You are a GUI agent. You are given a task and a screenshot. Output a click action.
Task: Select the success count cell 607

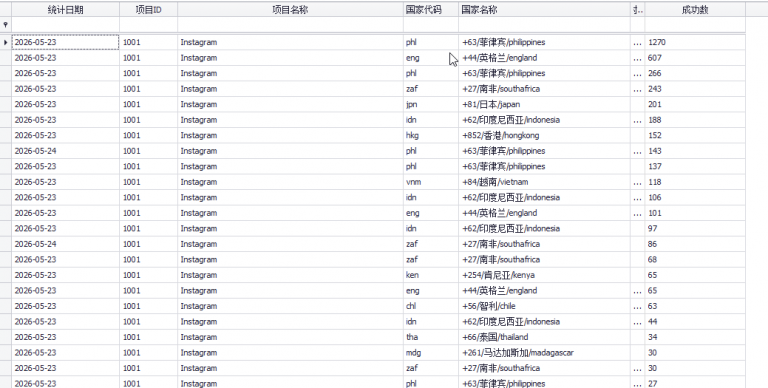pos(695,58)
